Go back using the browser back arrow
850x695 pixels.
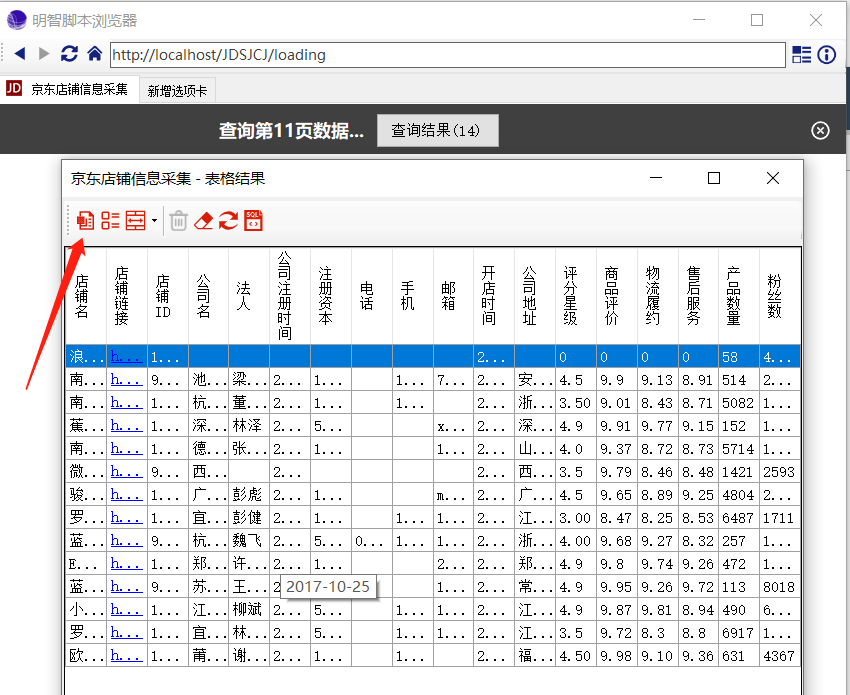[20, 54]
